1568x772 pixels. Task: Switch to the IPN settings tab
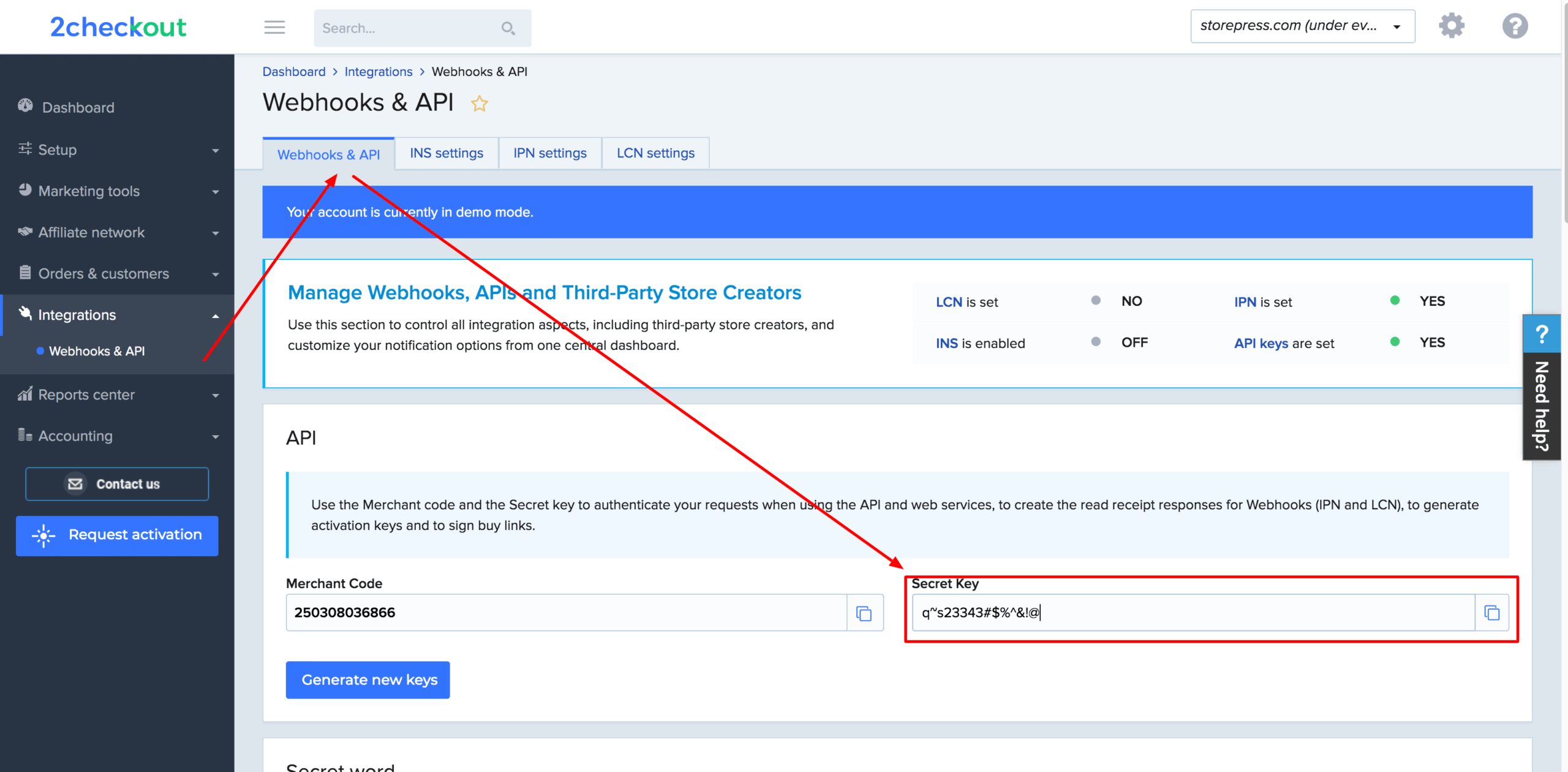click(549, 153)
